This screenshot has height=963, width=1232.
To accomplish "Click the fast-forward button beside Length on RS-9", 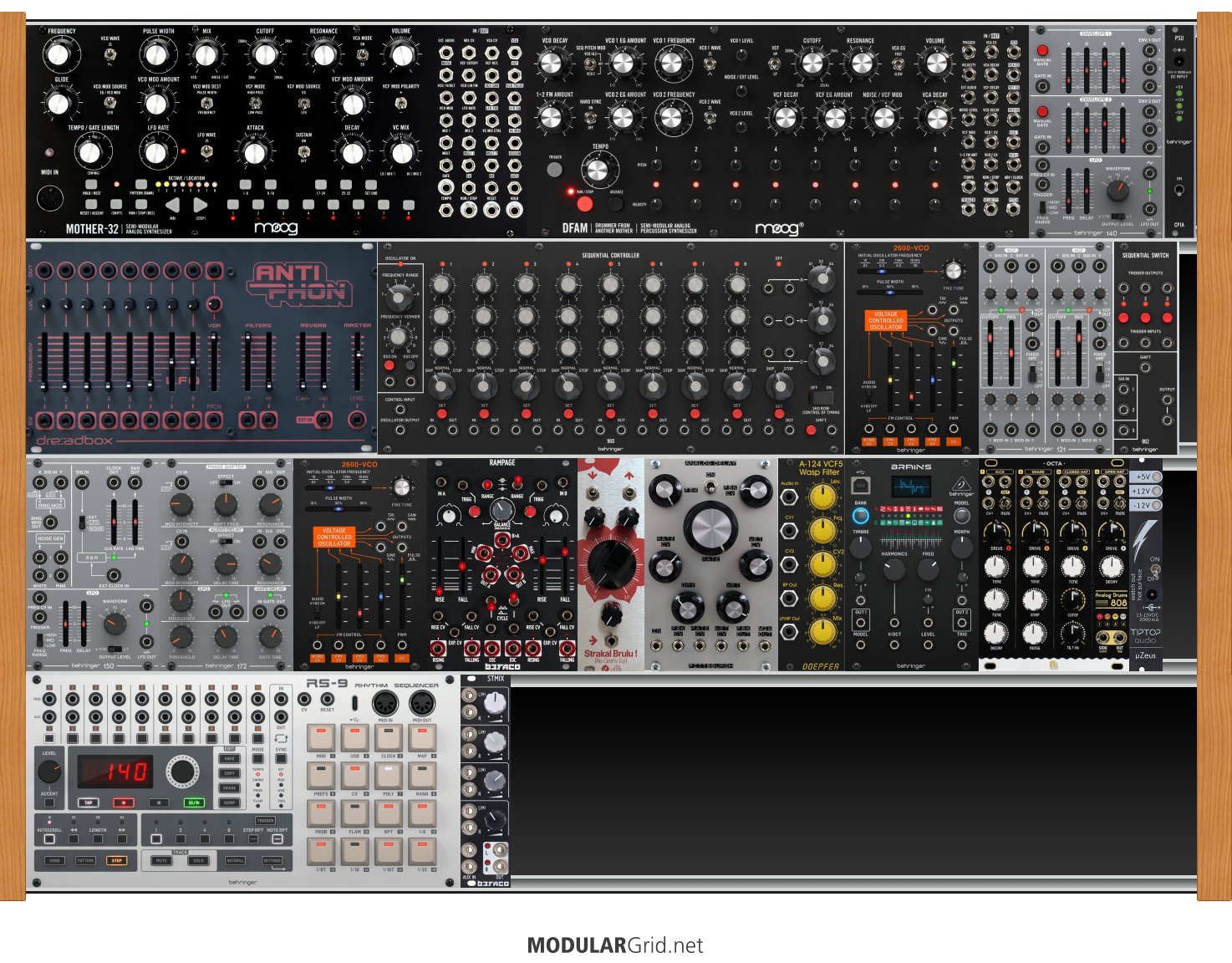I will tap(122, 838).
